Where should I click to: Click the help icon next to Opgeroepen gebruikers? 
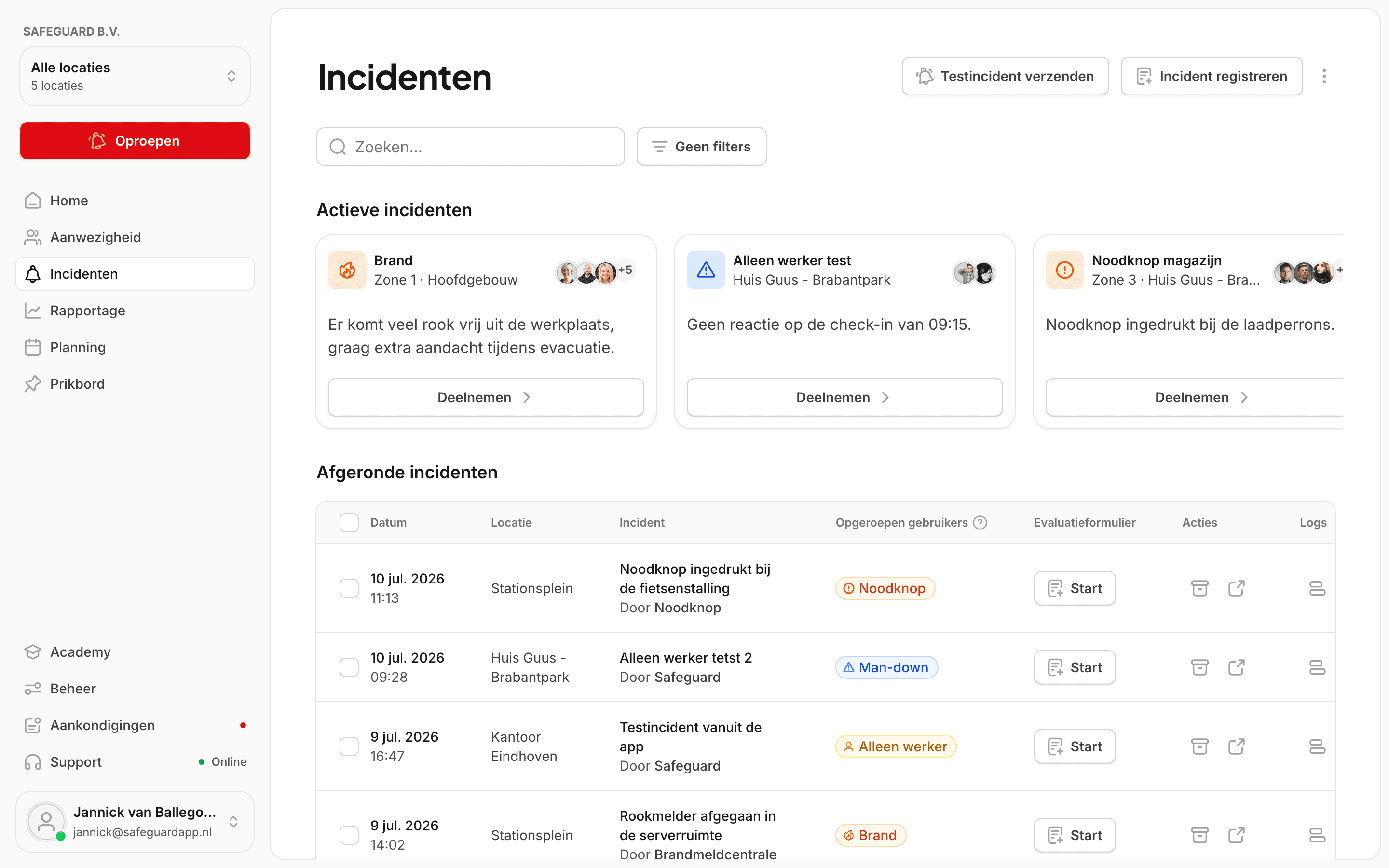click(x=980, y=522)
